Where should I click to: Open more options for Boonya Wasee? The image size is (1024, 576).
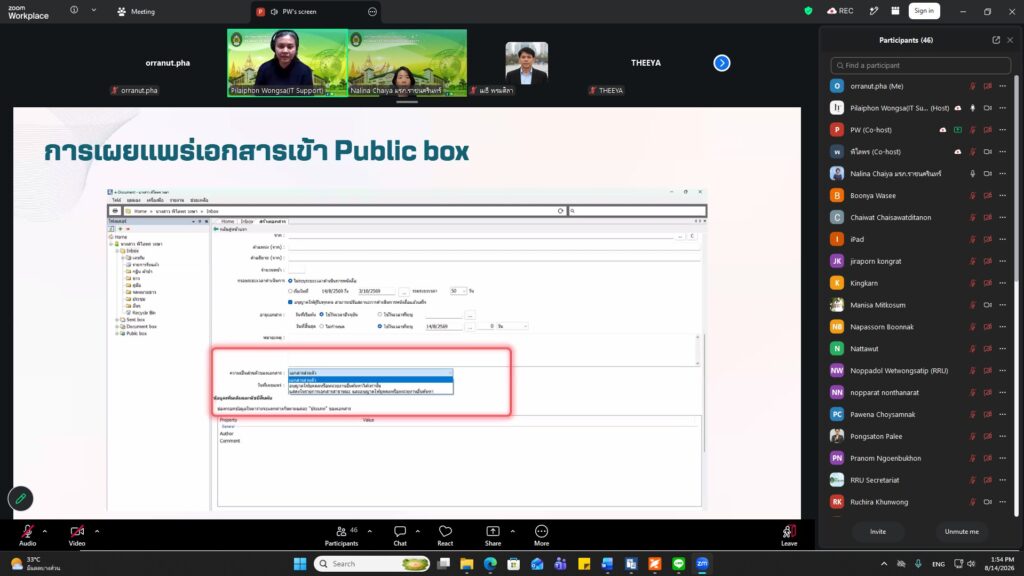(1002, 195)
